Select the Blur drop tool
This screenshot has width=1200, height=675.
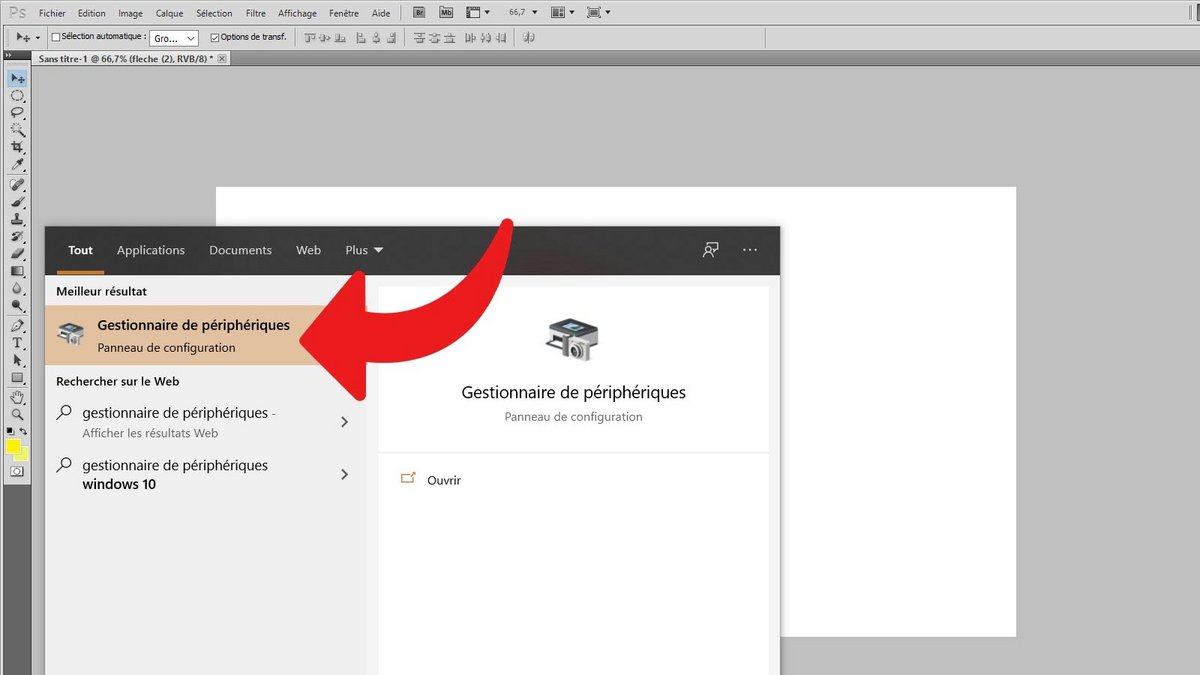coord(18,287)
